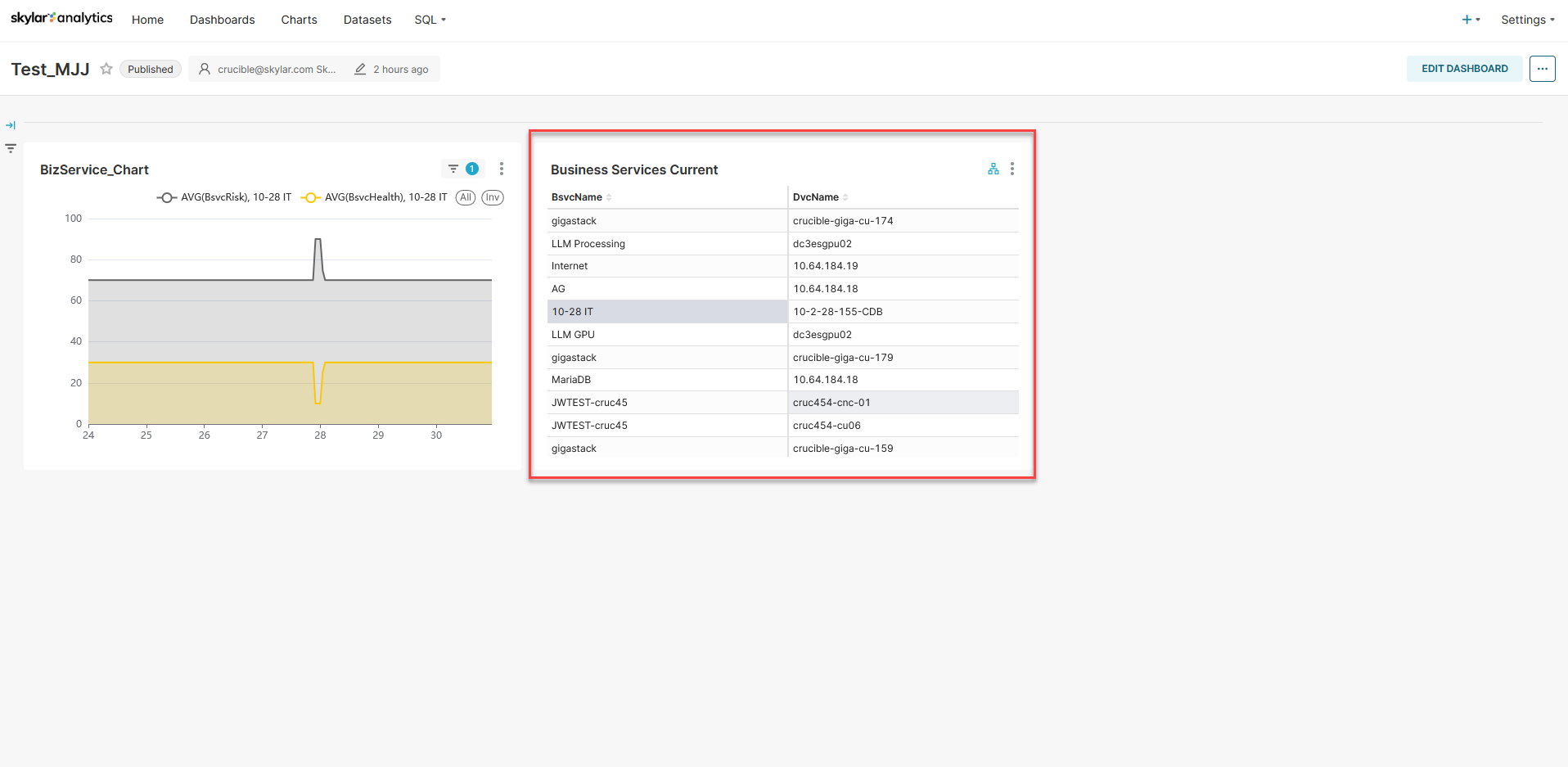Toggle AVG(BsvcHealth) legend series

coord(374,197)
